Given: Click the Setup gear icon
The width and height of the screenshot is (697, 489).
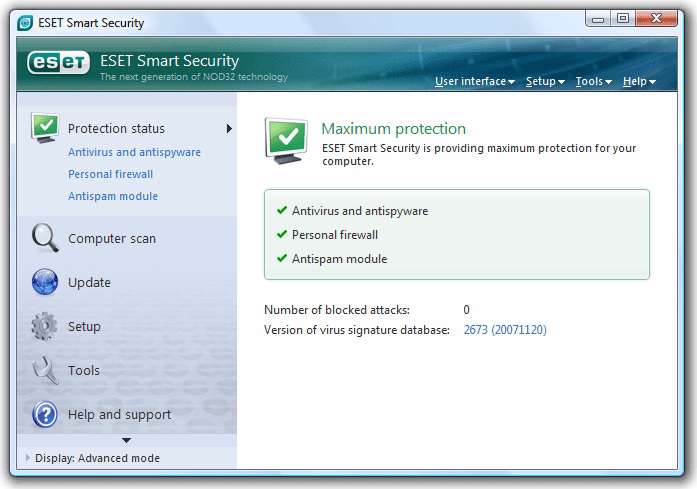Looking at the screenshot, I should coord(44,326).
